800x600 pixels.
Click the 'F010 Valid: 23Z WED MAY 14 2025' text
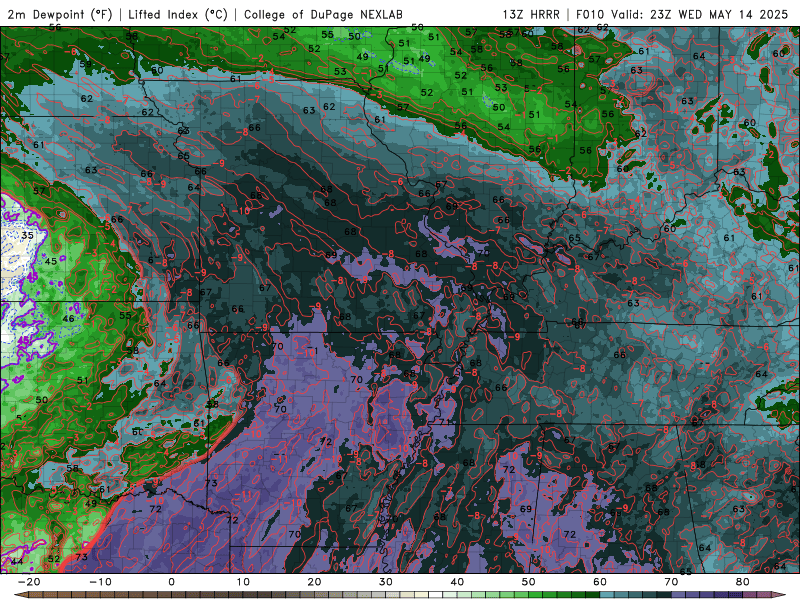click(x=682, y=14)
